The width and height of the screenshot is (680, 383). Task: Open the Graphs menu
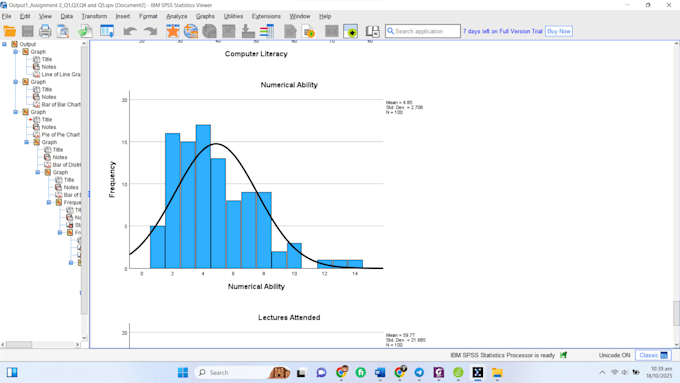tap(205, 16)
